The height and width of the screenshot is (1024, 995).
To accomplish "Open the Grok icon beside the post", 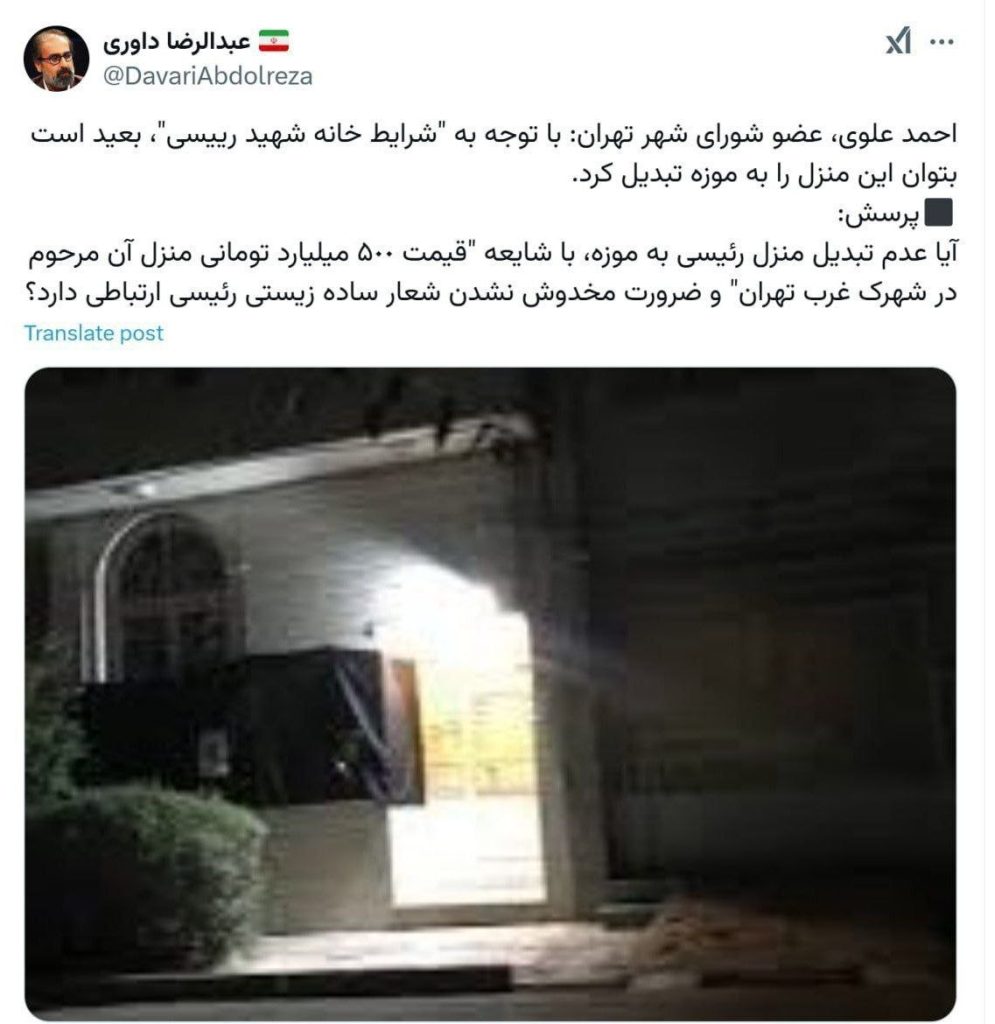I will pyautogui.click(x=898, y=42).
